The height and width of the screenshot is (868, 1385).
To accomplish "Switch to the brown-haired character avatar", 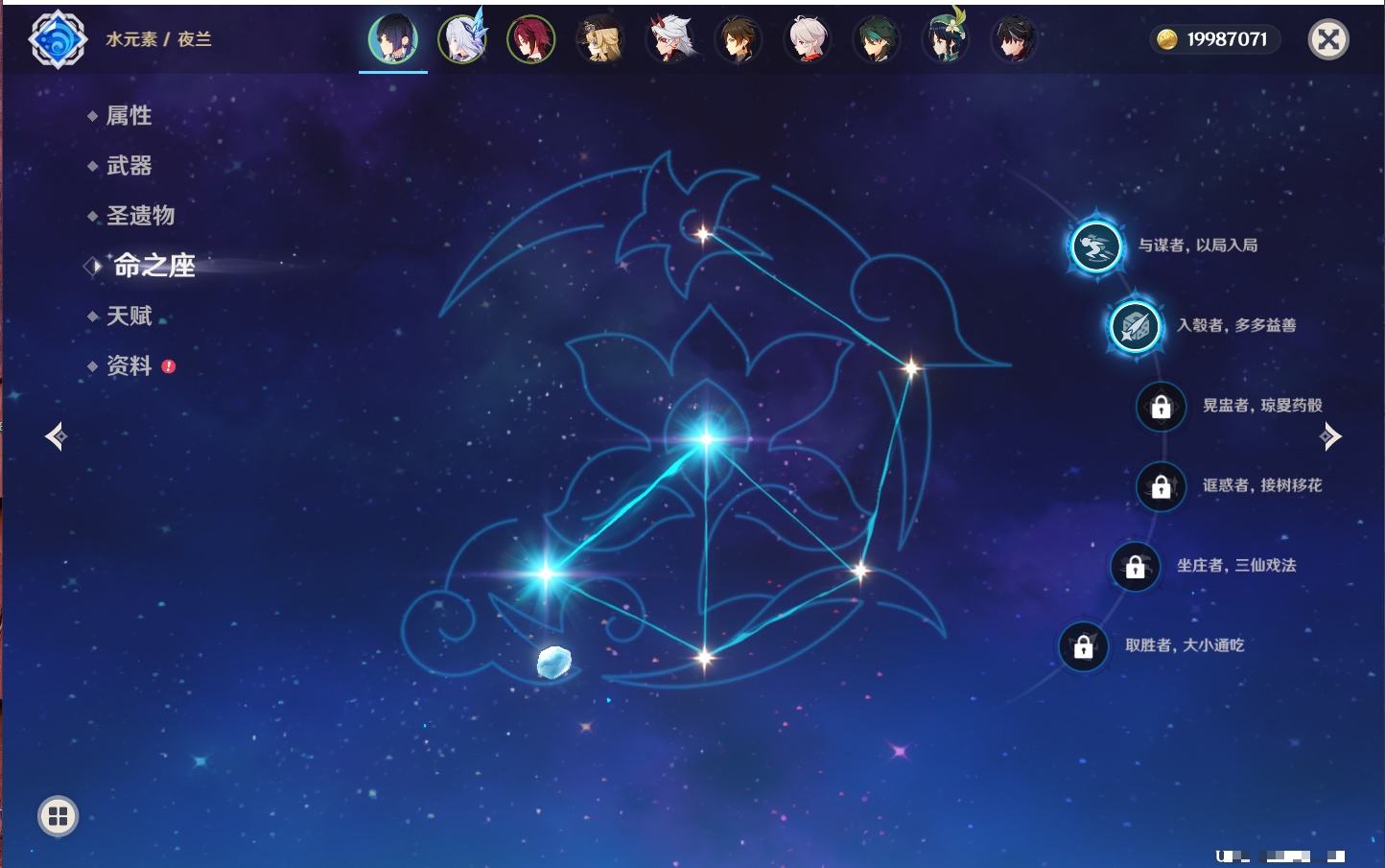I will click(x=739, y=39).
